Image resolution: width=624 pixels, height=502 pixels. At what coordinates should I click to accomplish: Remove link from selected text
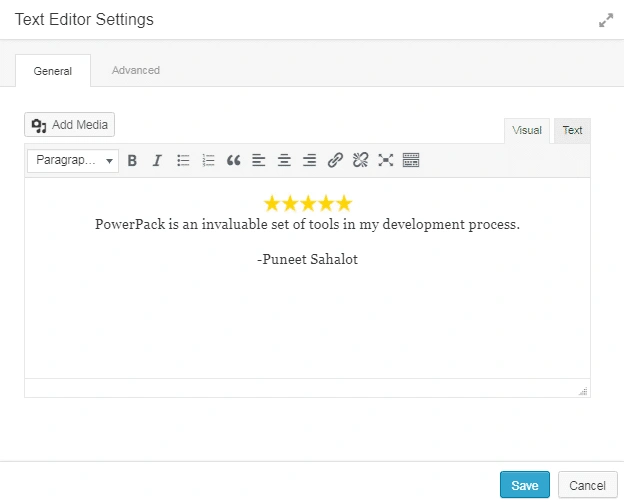[x=360, y=160]
